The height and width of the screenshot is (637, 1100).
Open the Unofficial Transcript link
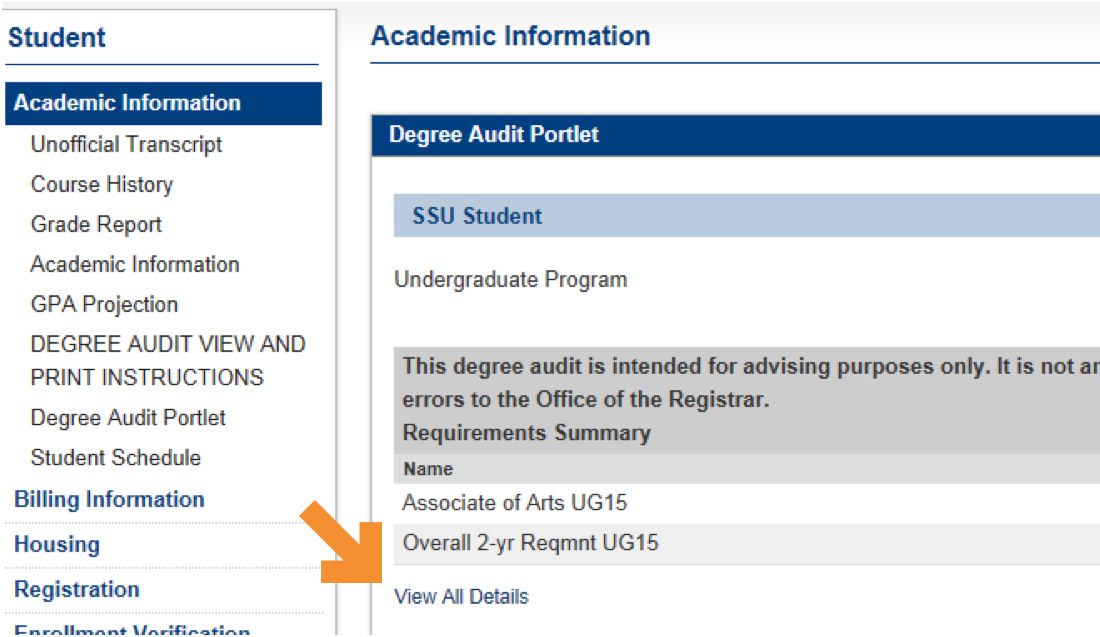[x=126, y=144]
